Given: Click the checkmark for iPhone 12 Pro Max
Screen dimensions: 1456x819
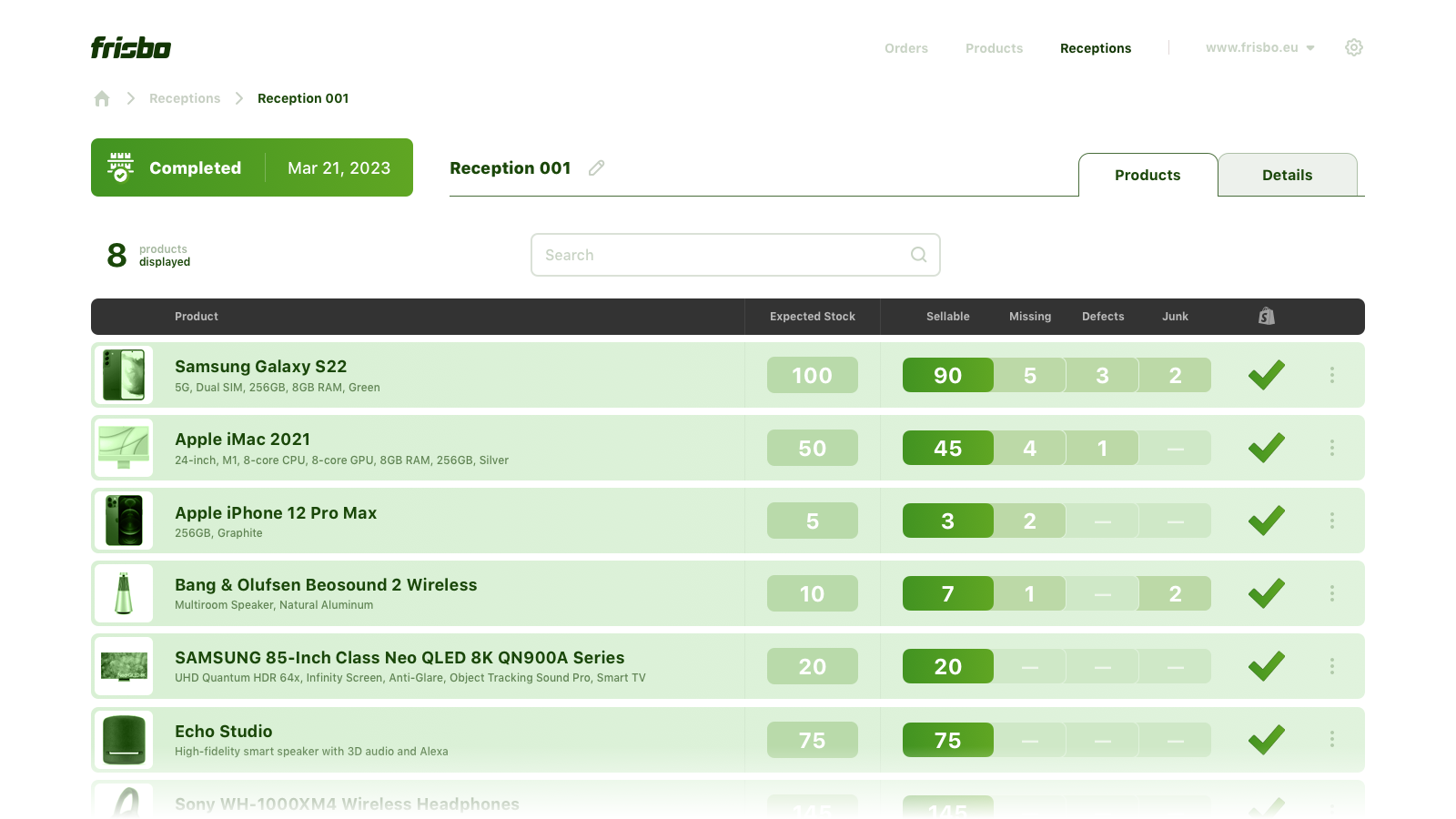Looking at the screenshot, I should 1267,521.
